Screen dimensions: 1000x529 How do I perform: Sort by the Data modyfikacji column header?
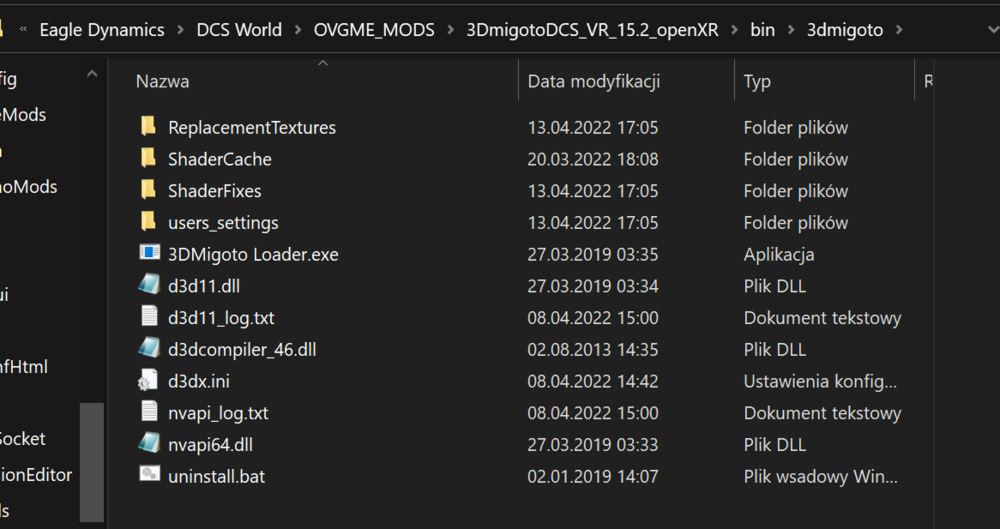click(594, 82)
